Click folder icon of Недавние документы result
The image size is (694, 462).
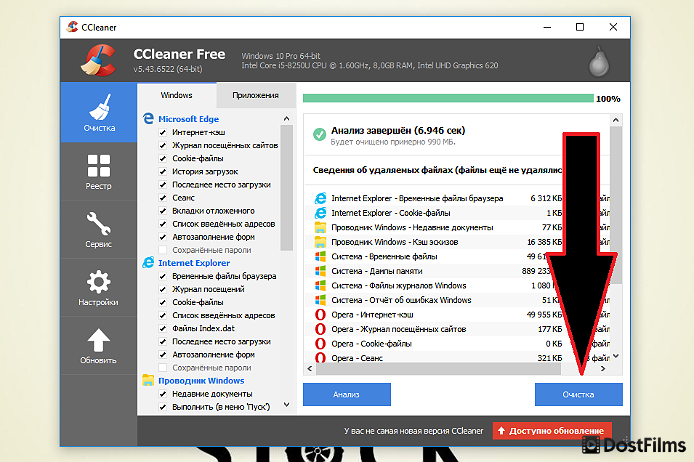click(320, 227)
